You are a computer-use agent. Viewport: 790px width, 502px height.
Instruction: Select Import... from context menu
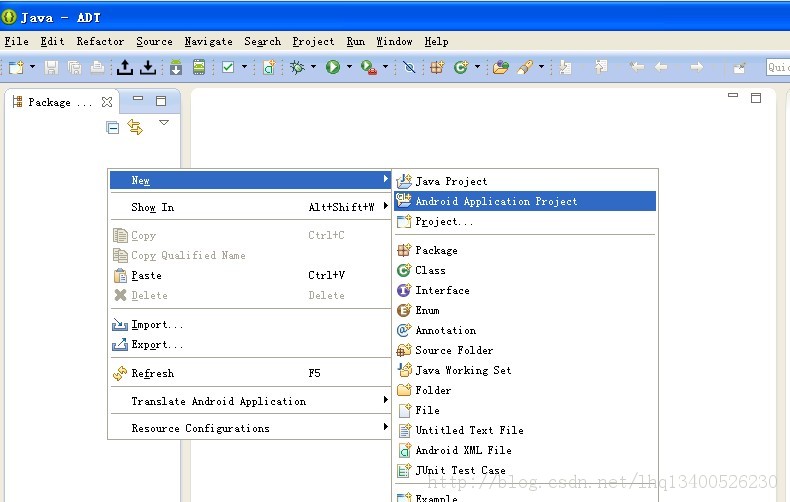(250, 325)
